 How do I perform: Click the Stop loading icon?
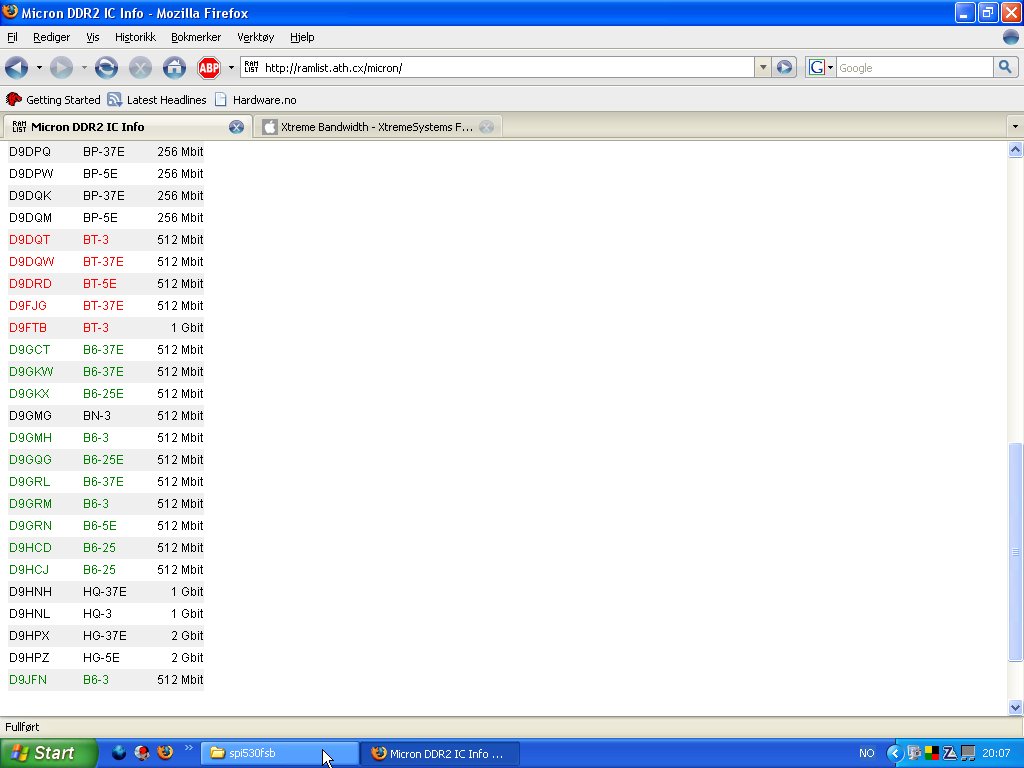tap(140, 67)
